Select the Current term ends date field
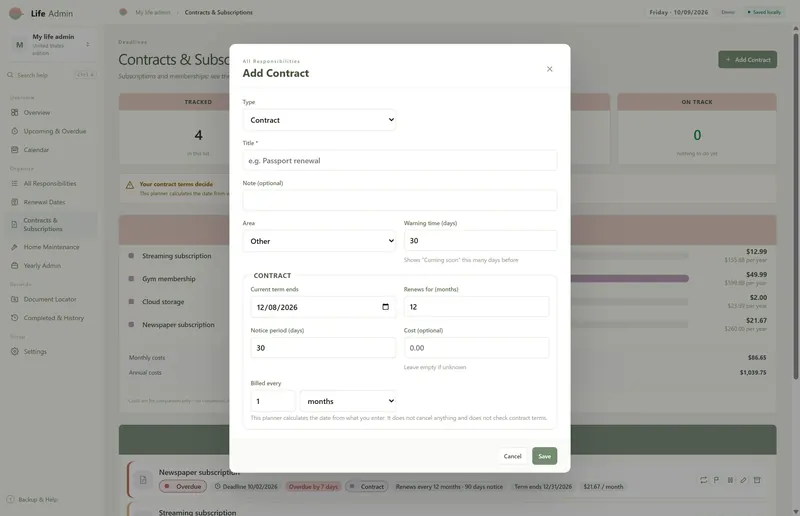The image size is (800, 516). tap(323, 307)
